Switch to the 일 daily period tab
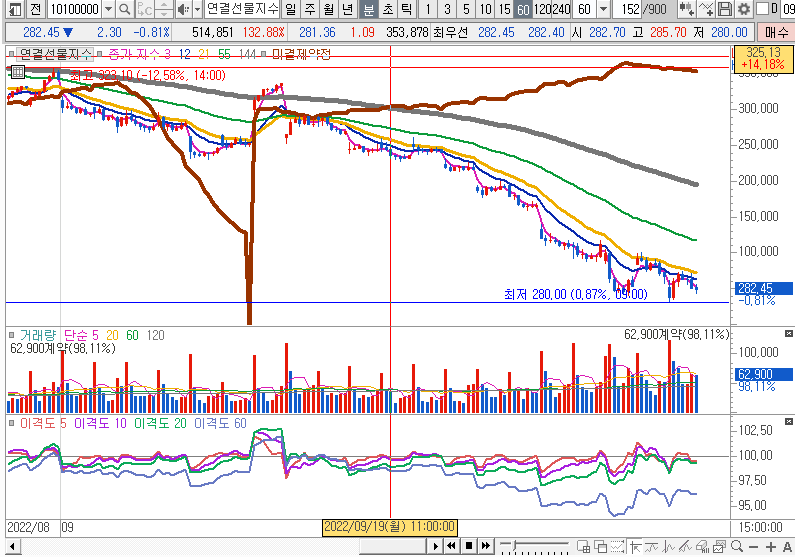Viewport: 795px width, 557px height. click(289, 9)
